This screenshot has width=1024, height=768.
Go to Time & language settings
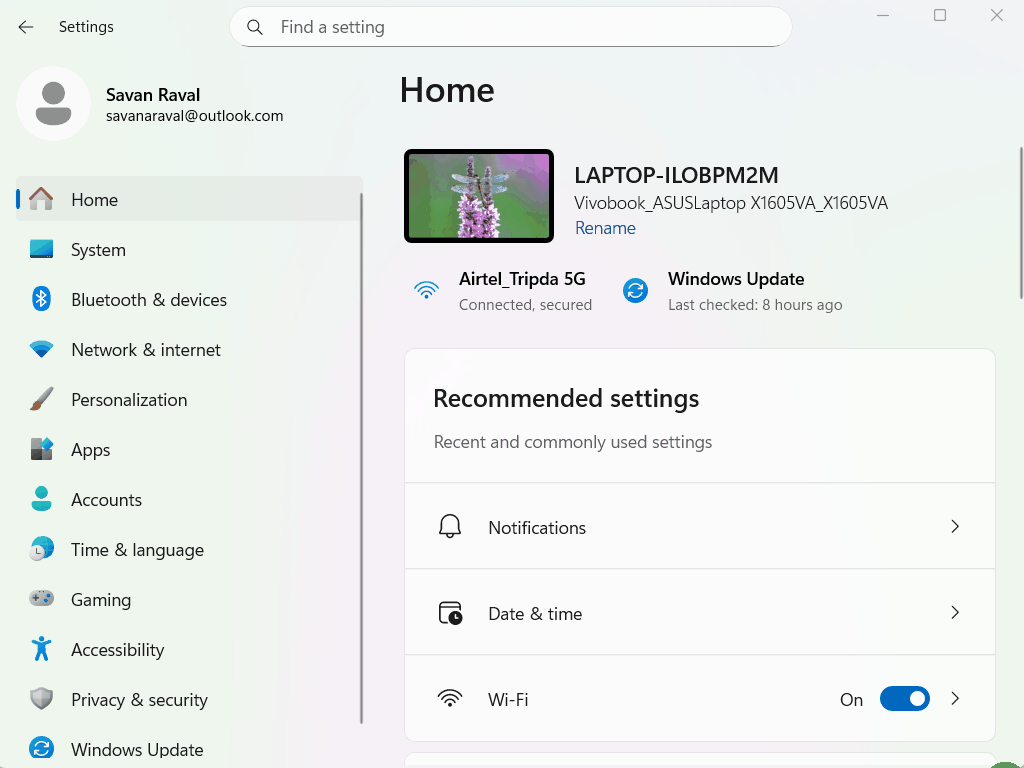pos(137,550)
